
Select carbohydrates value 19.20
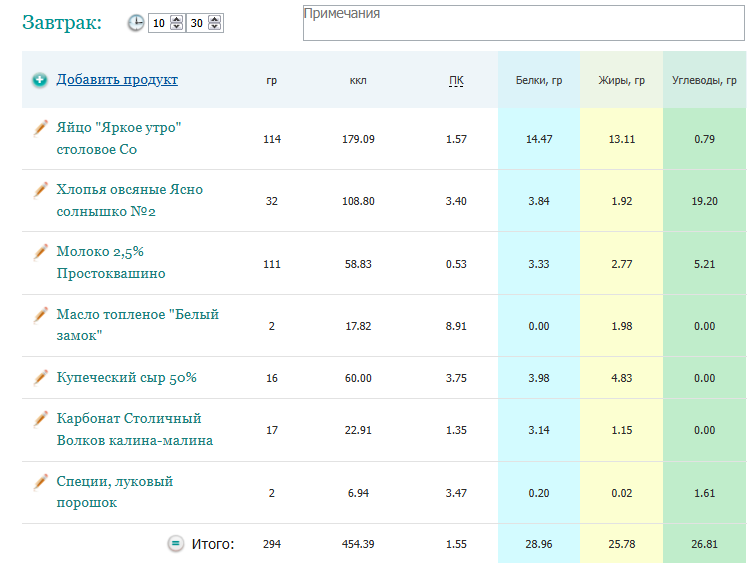pyautogui.click(x=705, y=201)
